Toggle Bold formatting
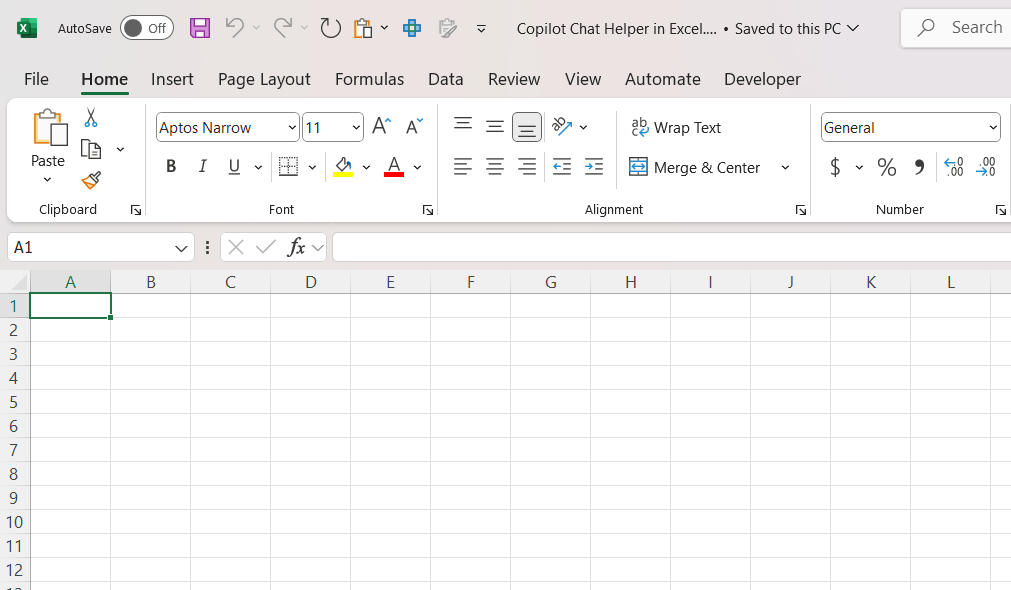The width and height of the screenshot is (1011, 590). (171, 167)
